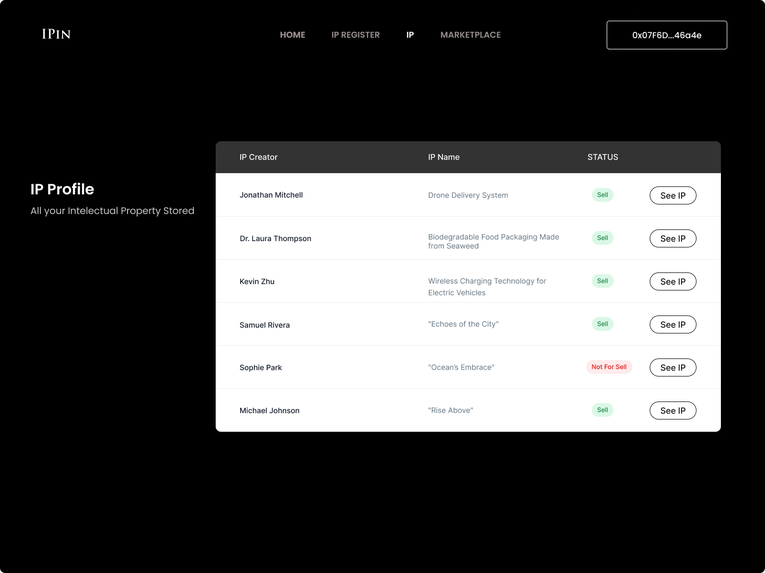Image resolution: width=765 pixels, height=573 pixels.
Task: Click the Sell badge for Michael Johnson
Action: click(603, 409)
